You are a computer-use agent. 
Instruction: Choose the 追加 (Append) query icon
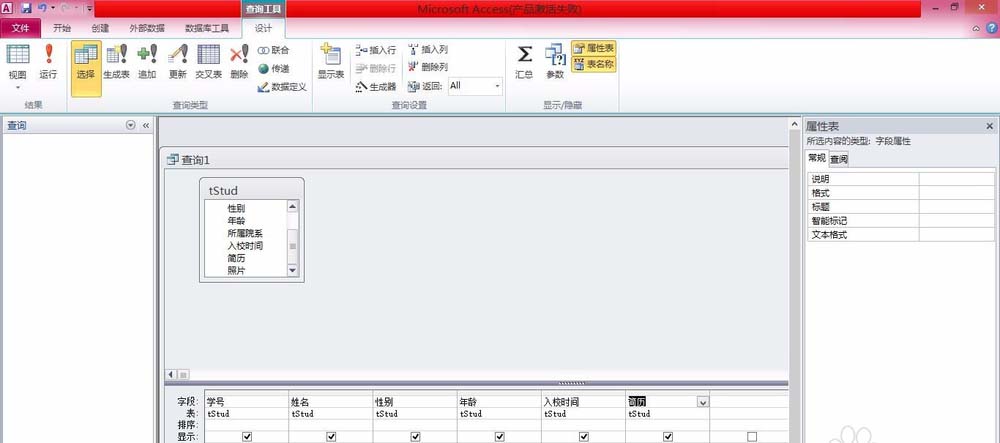click(147, 54)
